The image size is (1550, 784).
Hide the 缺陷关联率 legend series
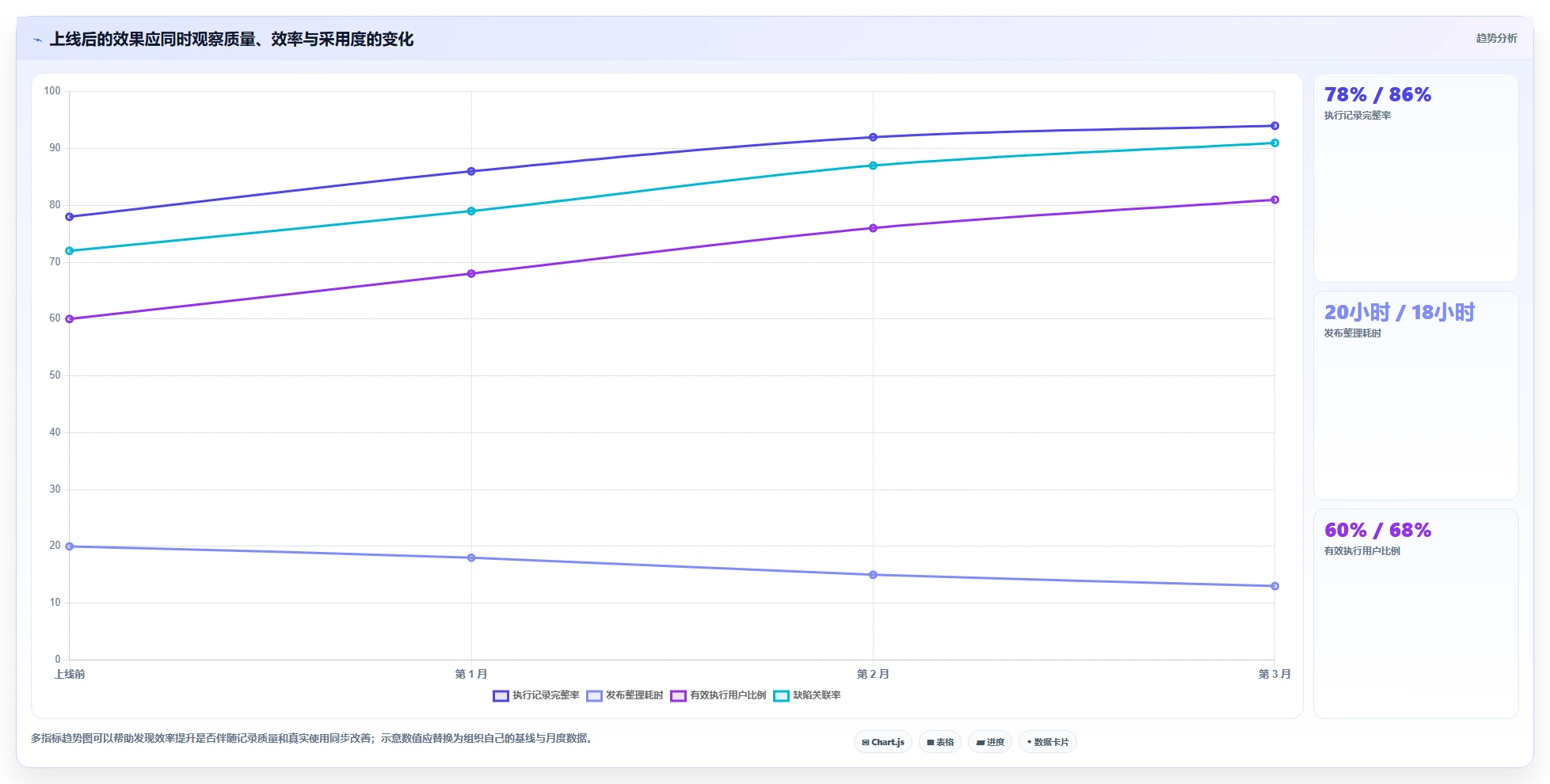pyautogui.click(x=807, y=695)
